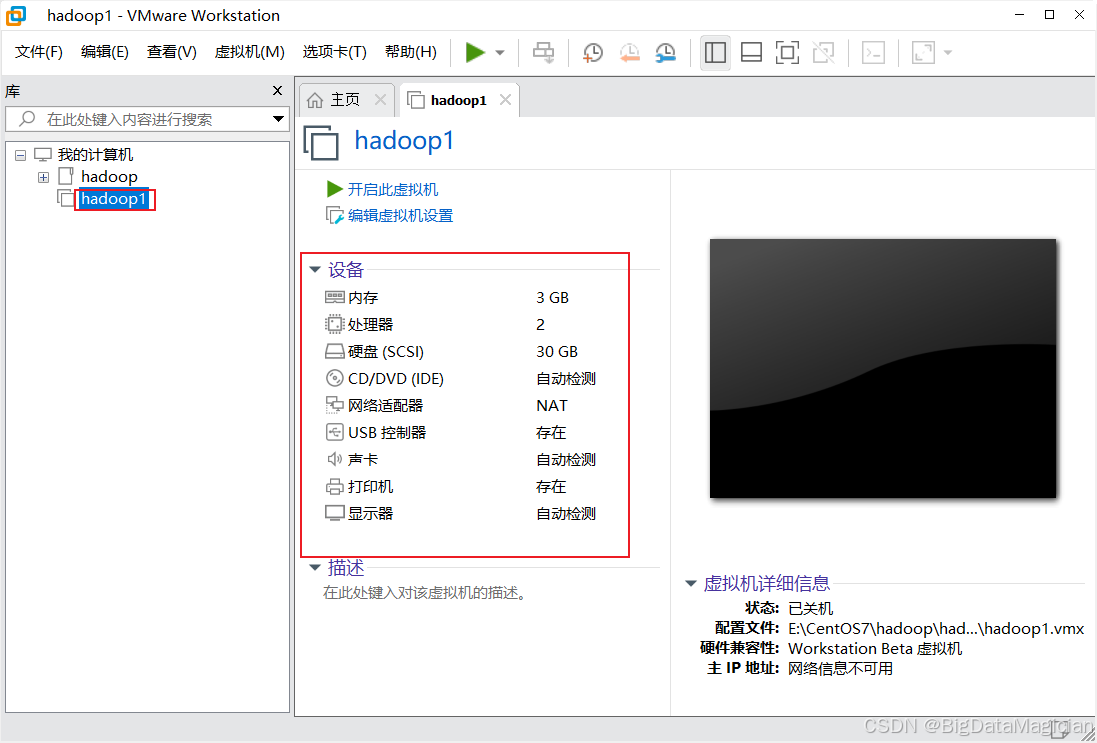Click the NAT network value

(x=552, y=406)
